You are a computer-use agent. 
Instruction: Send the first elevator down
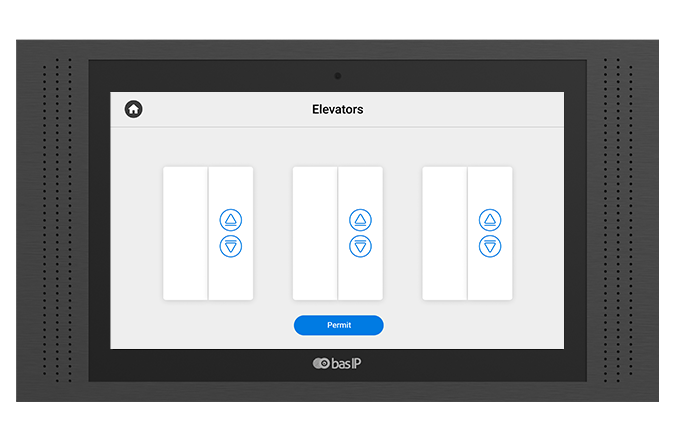coord(230,246)
